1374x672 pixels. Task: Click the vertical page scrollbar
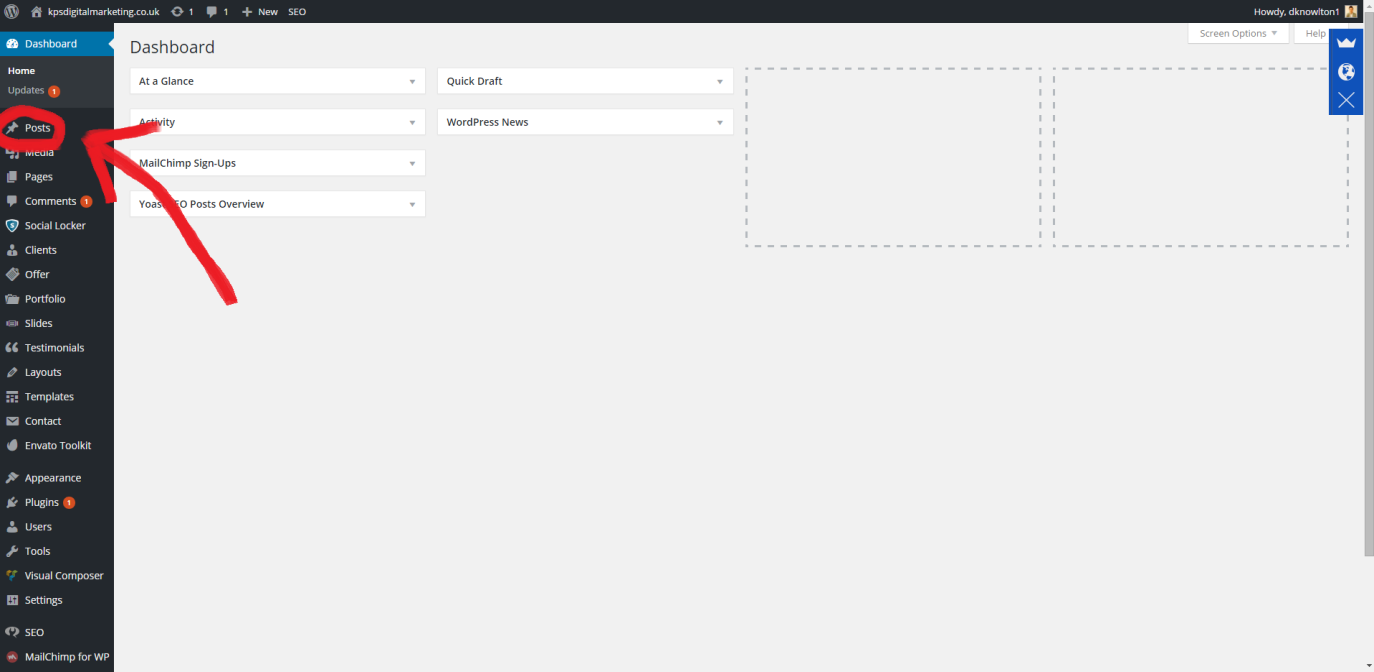click(1368, 300)
